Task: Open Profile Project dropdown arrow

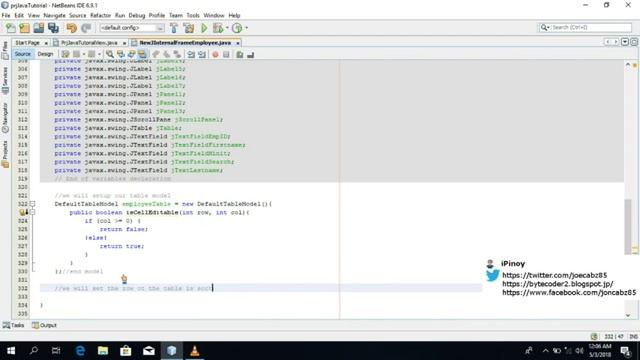Action: (x=246, y=28)
